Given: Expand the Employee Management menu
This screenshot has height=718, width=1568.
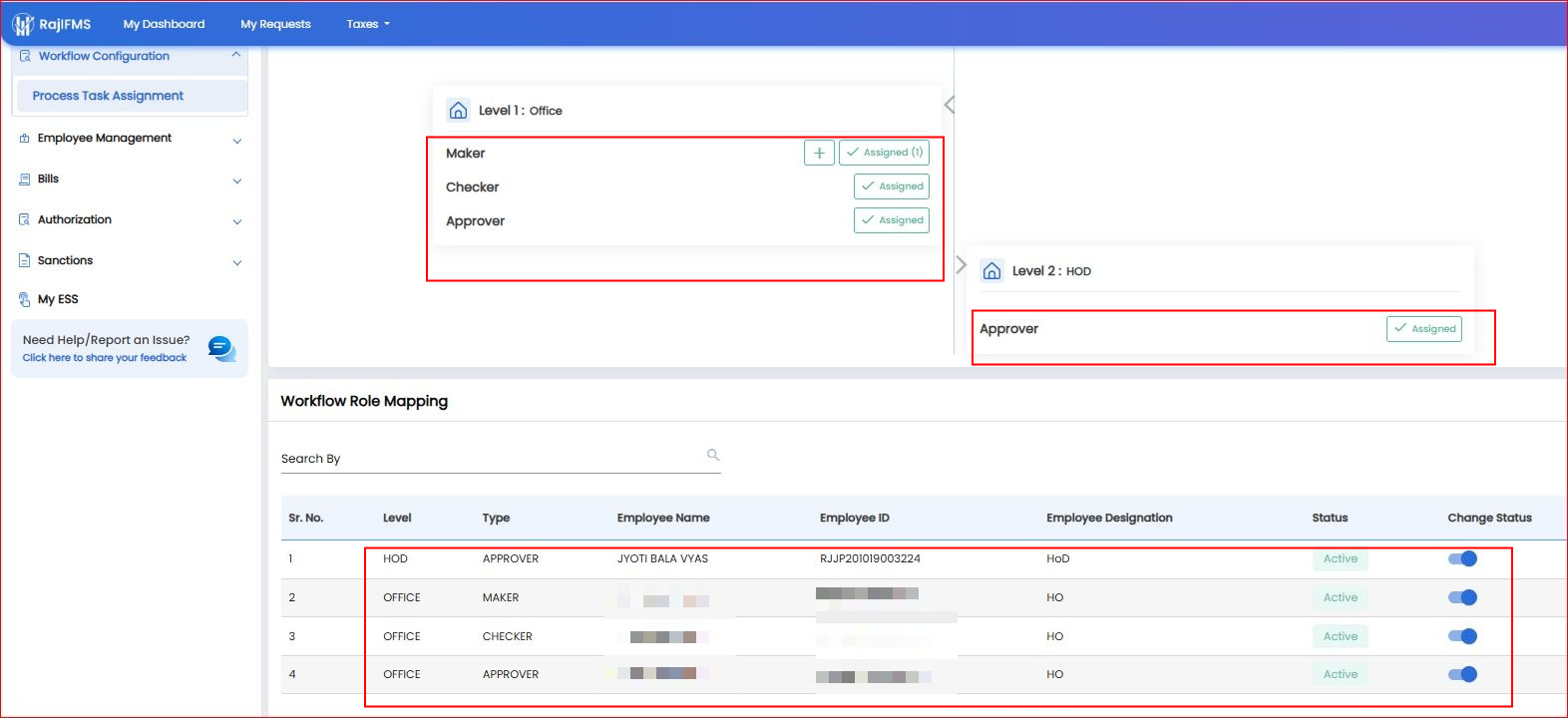Looking at the screenshot, I should coord(237,141).
